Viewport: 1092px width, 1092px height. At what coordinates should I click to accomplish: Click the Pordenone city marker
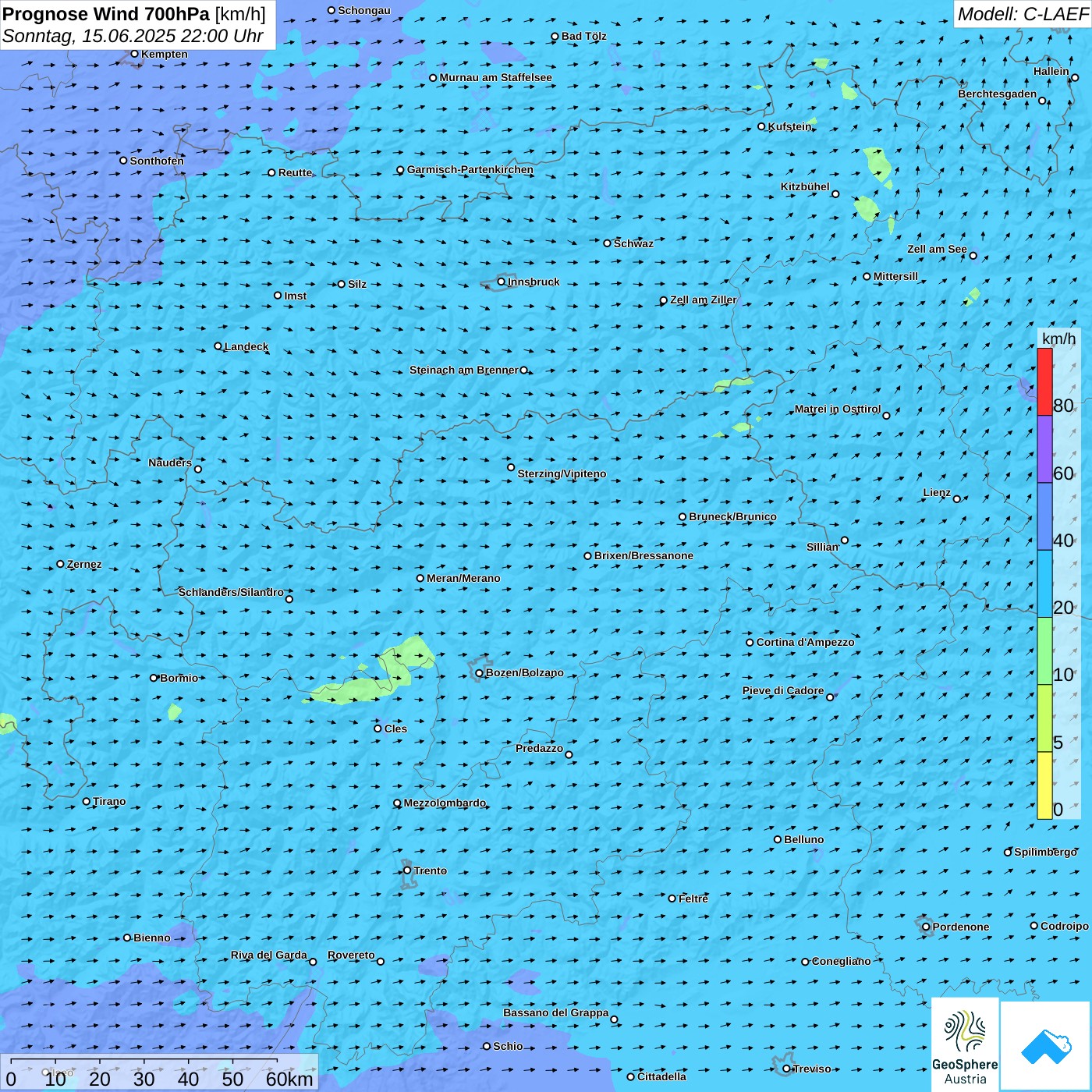pos(926,927)
